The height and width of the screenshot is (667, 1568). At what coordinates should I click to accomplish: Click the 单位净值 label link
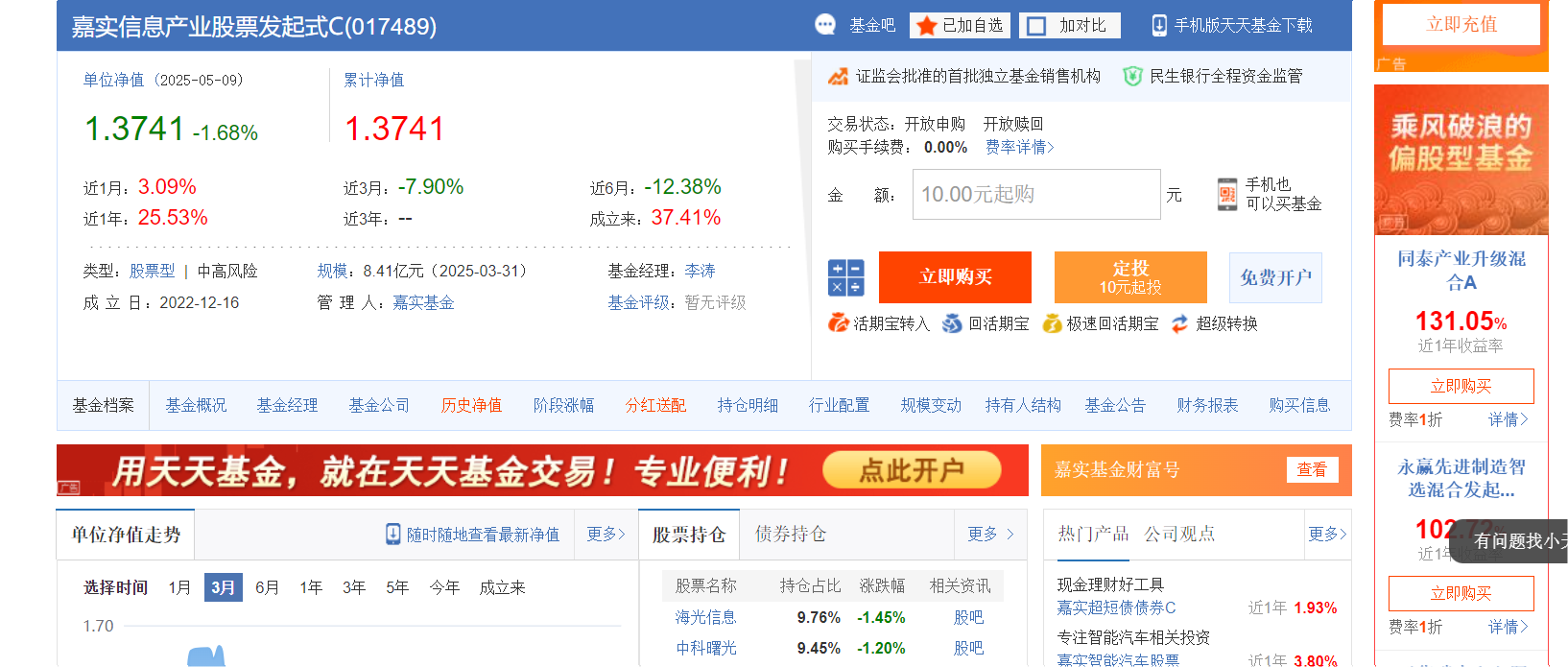click(113, 80)
